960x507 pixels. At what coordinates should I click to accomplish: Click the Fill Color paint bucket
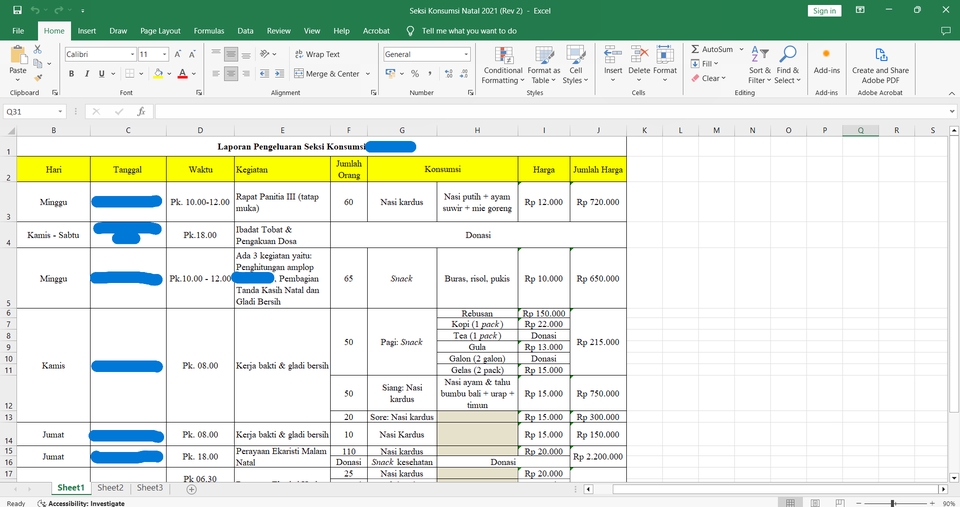click(159, 73)
